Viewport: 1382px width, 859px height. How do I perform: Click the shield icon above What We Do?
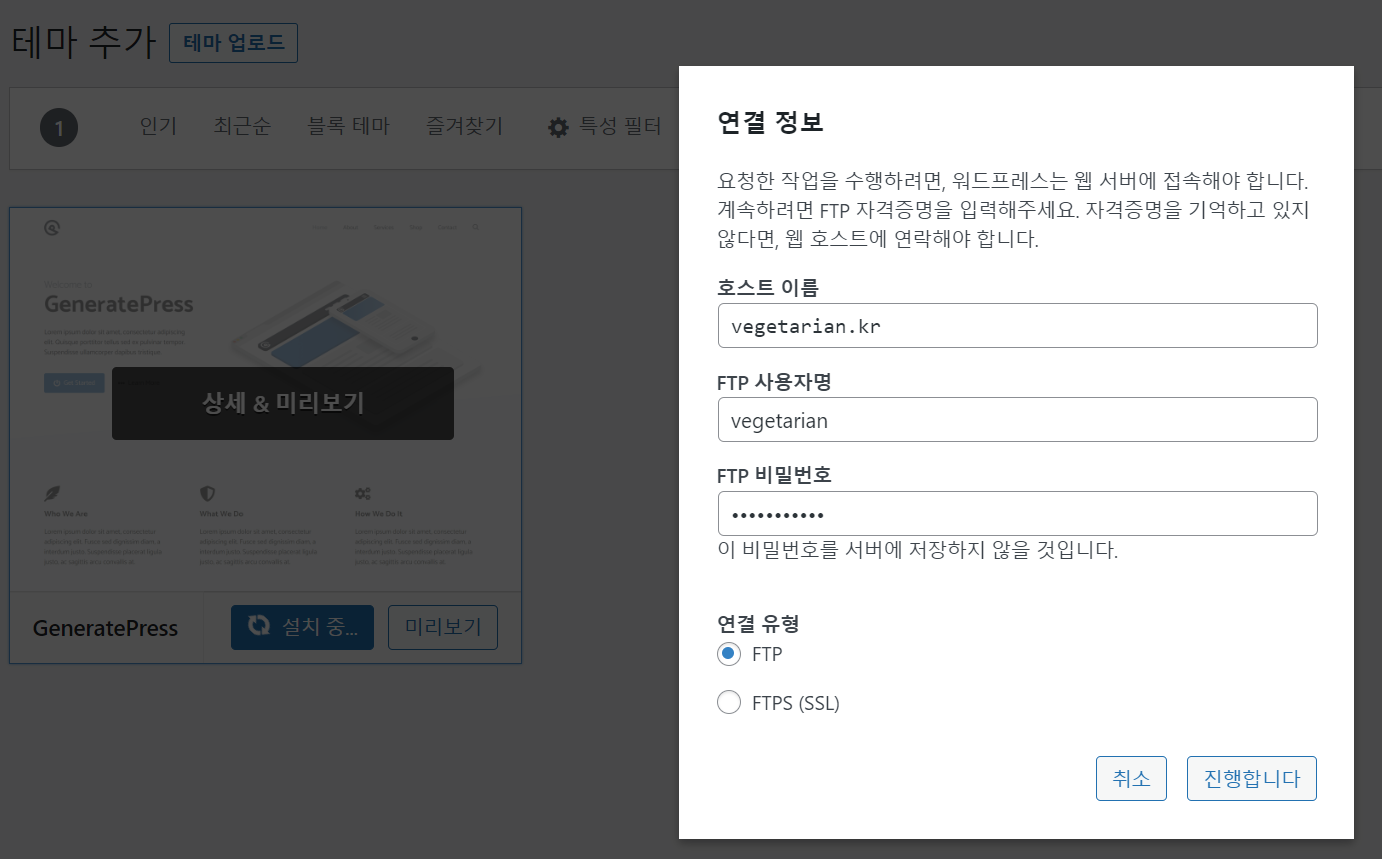(x=207, y=493)
